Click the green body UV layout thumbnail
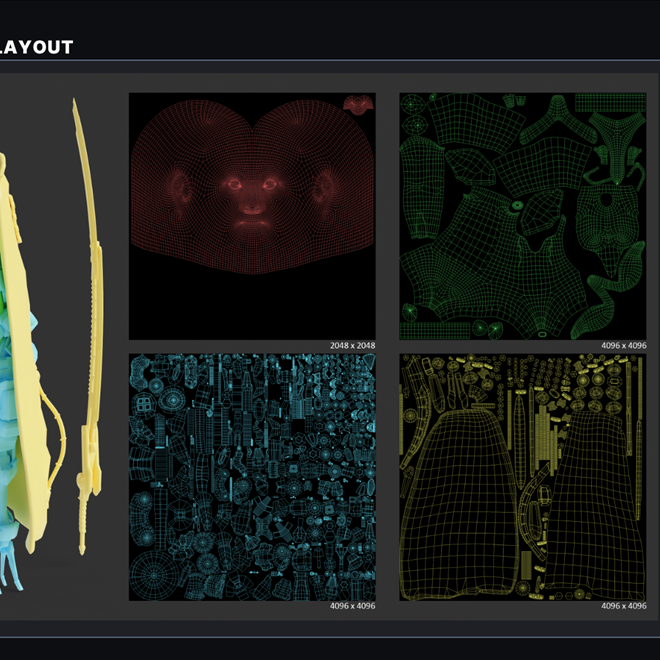Viewport: 660px width, 660px height. (523, 216)
